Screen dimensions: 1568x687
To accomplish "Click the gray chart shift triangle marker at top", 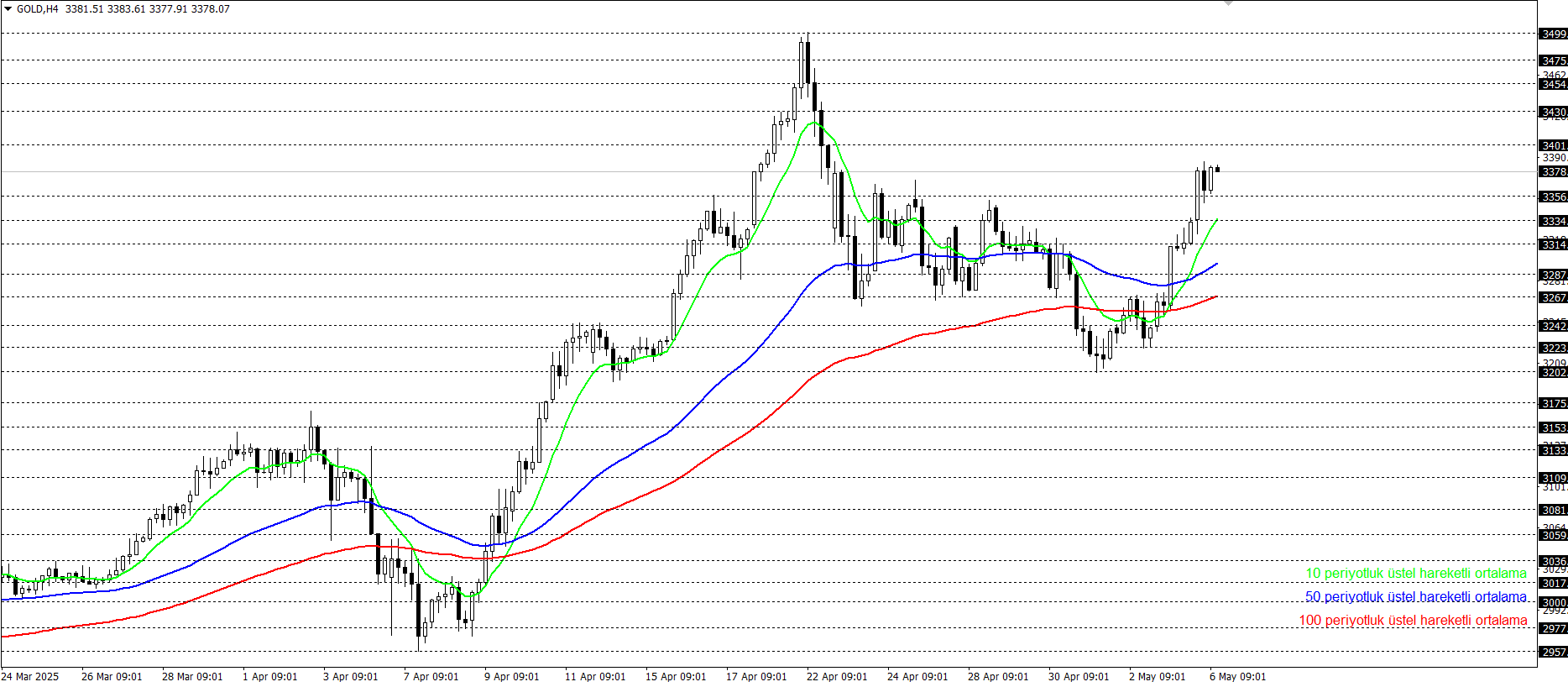I will (1228, 3).
